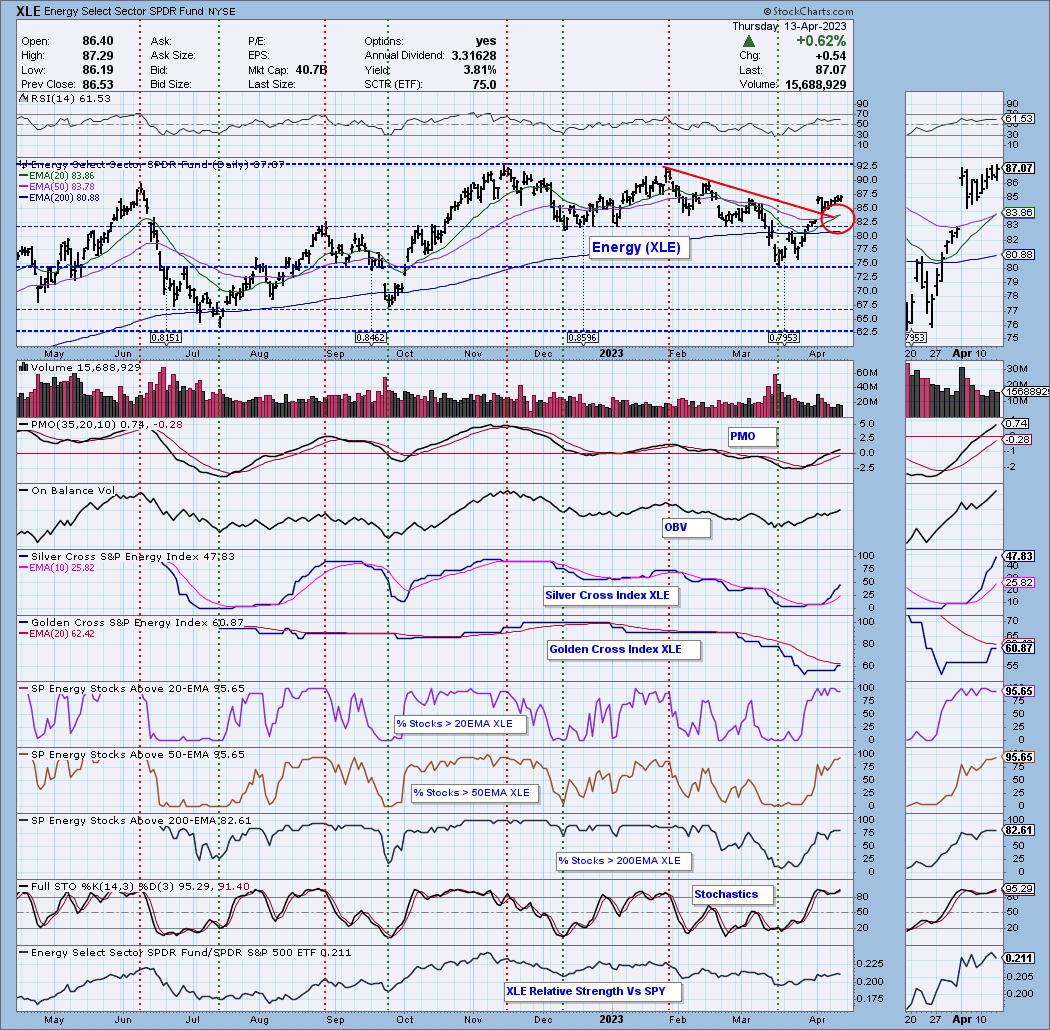Click the 0.8462 label on price chart
Viewport: 1050px width, 1030px height.
click(x=371, y=338)
